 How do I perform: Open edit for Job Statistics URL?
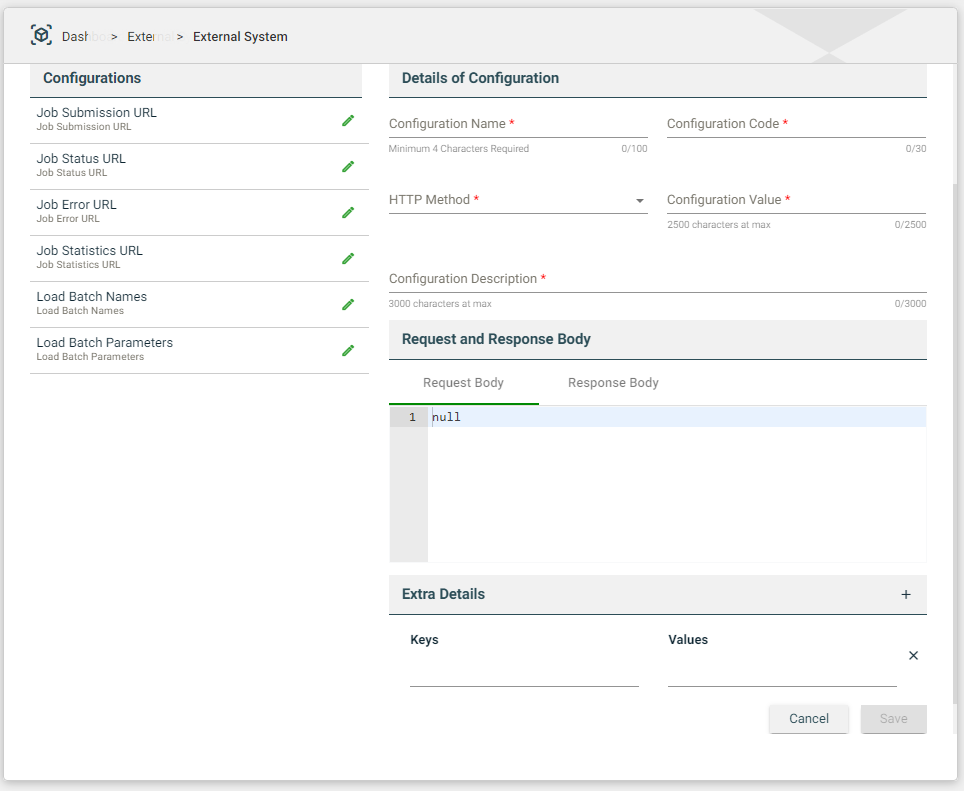pos(348,258)
